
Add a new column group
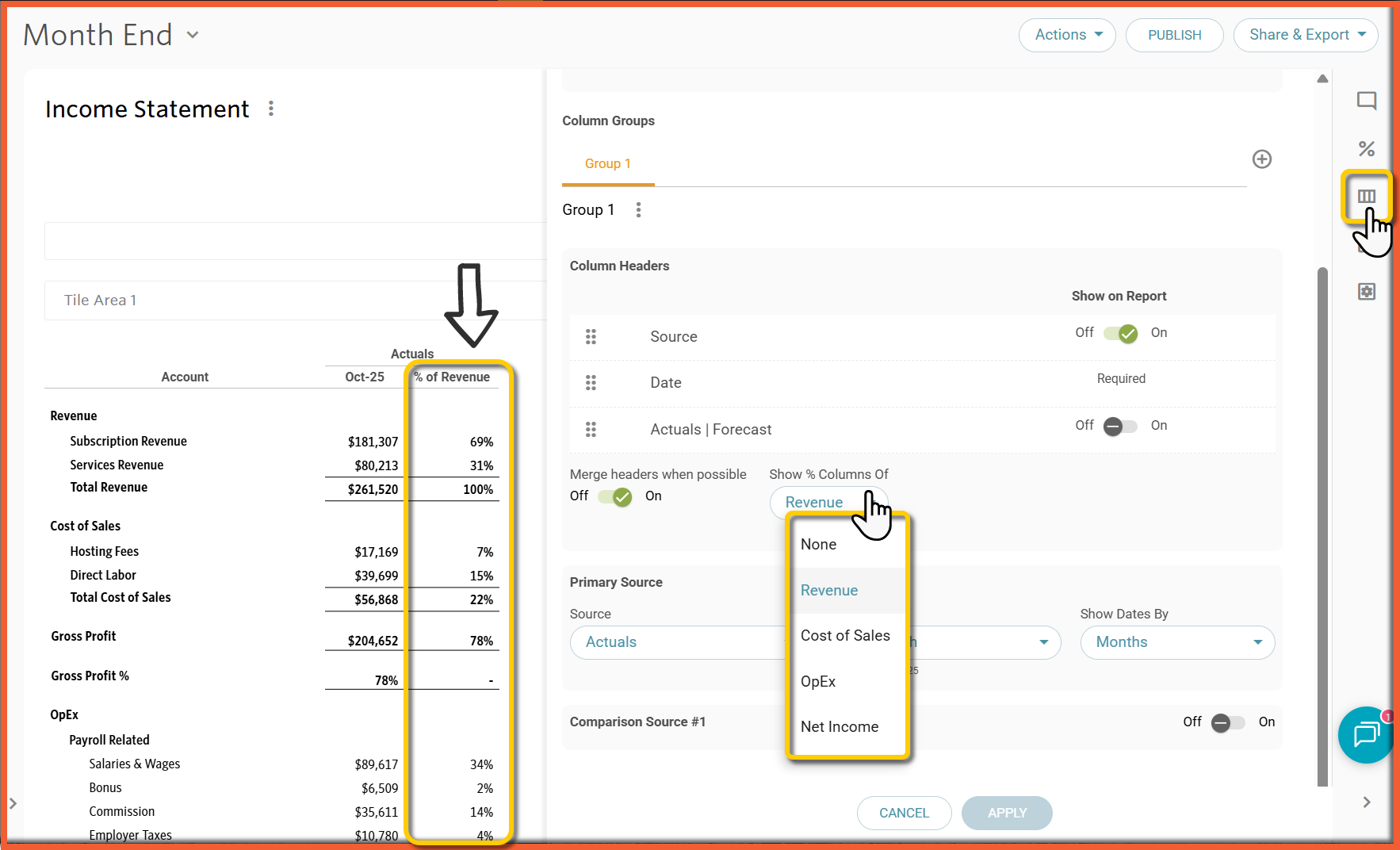[x=1261, y=159]
